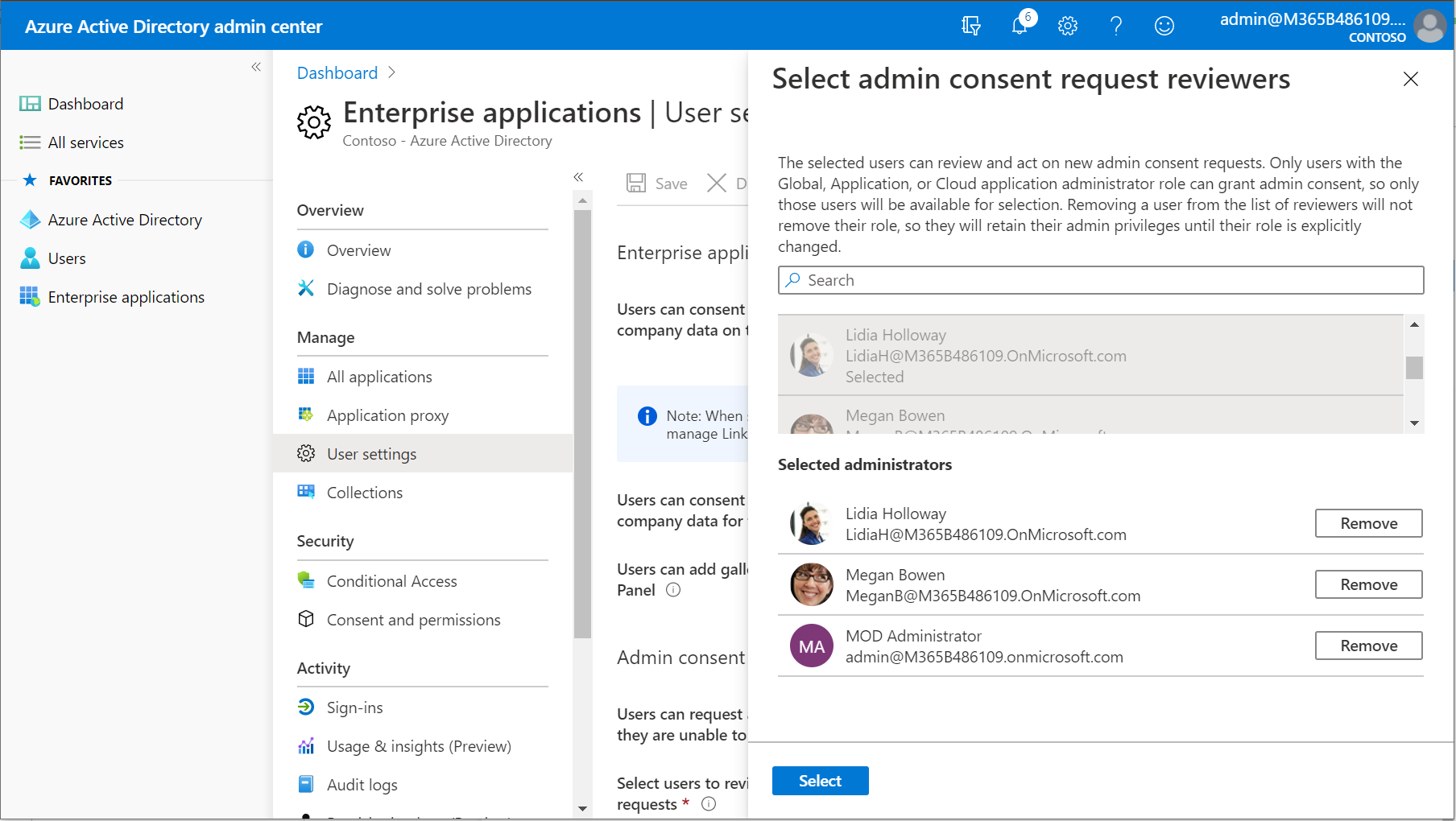The height and width of the screenshot is (821, 1456).
Task: Click the info icon beside requests asterisk
Action: pos(709,804)
